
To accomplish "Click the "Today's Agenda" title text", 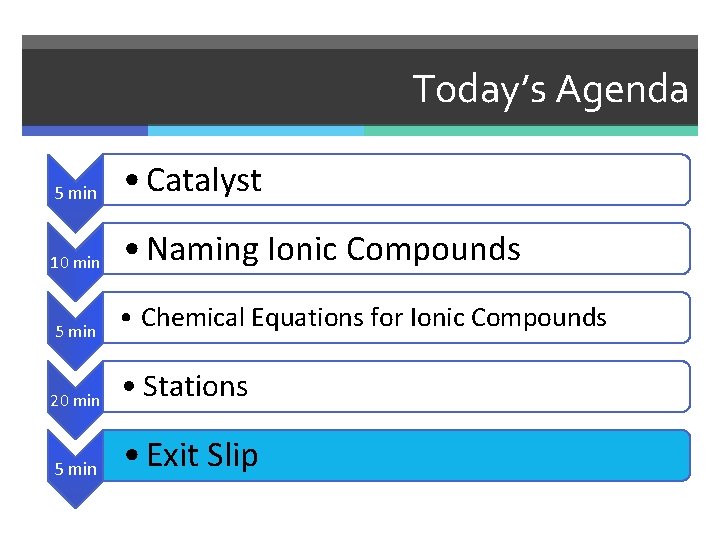I will (551, 89).
